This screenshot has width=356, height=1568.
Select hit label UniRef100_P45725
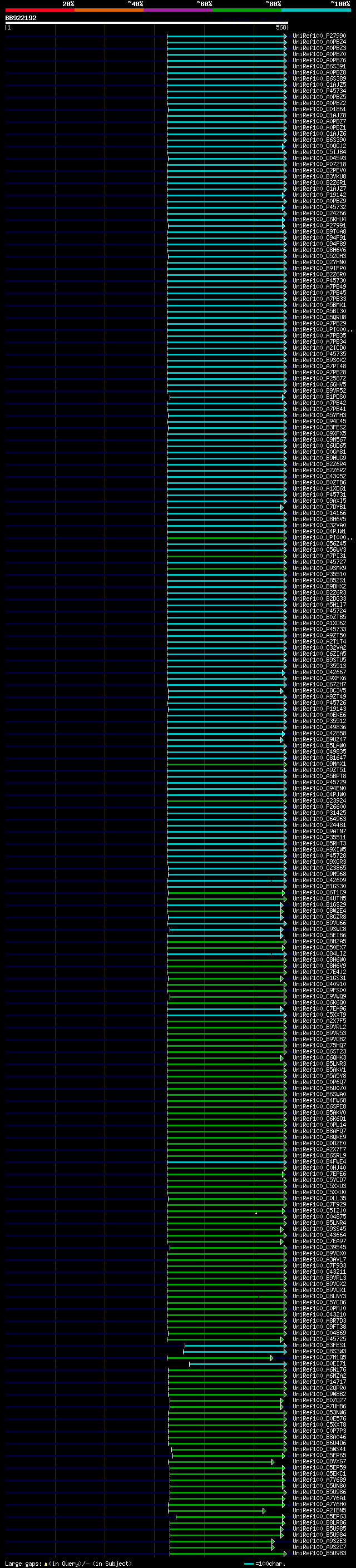(x=319, y=1339)
